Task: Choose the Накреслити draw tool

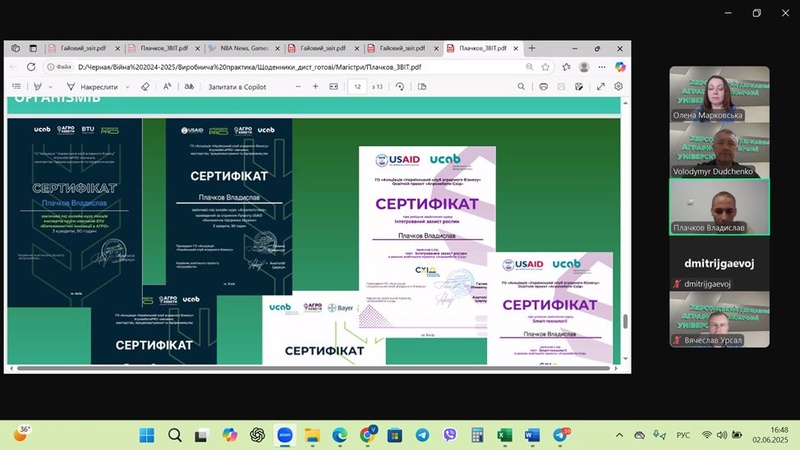Action: [92, 87]
